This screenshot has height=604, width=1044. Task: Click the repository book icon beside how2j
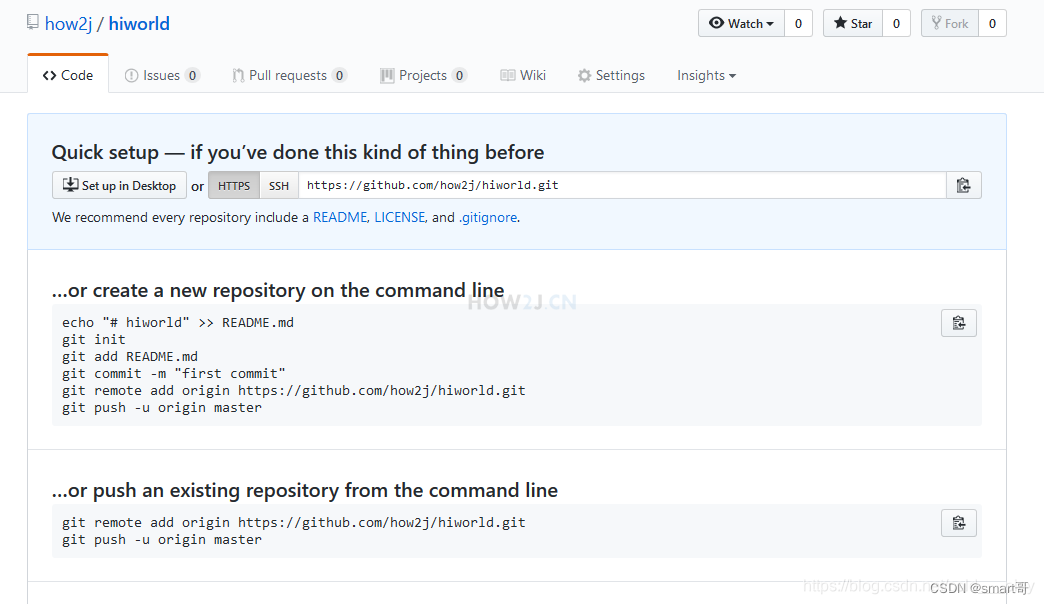tap(33, 22)
